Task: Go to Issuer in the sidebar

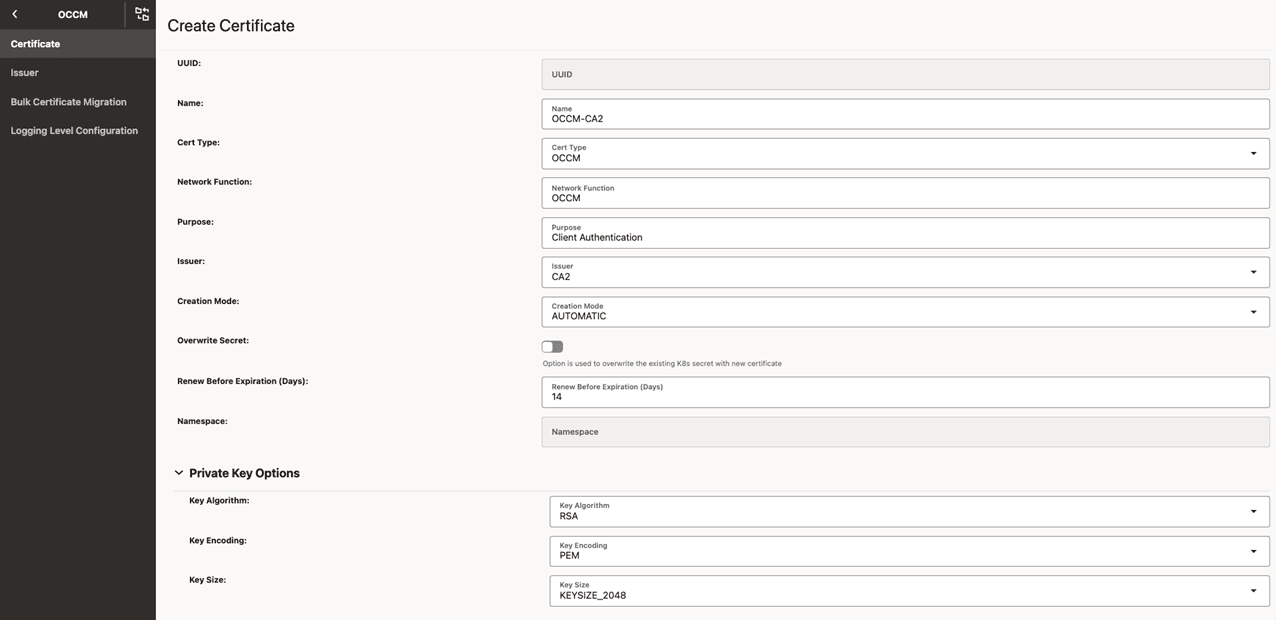Action: coord(25,73)
